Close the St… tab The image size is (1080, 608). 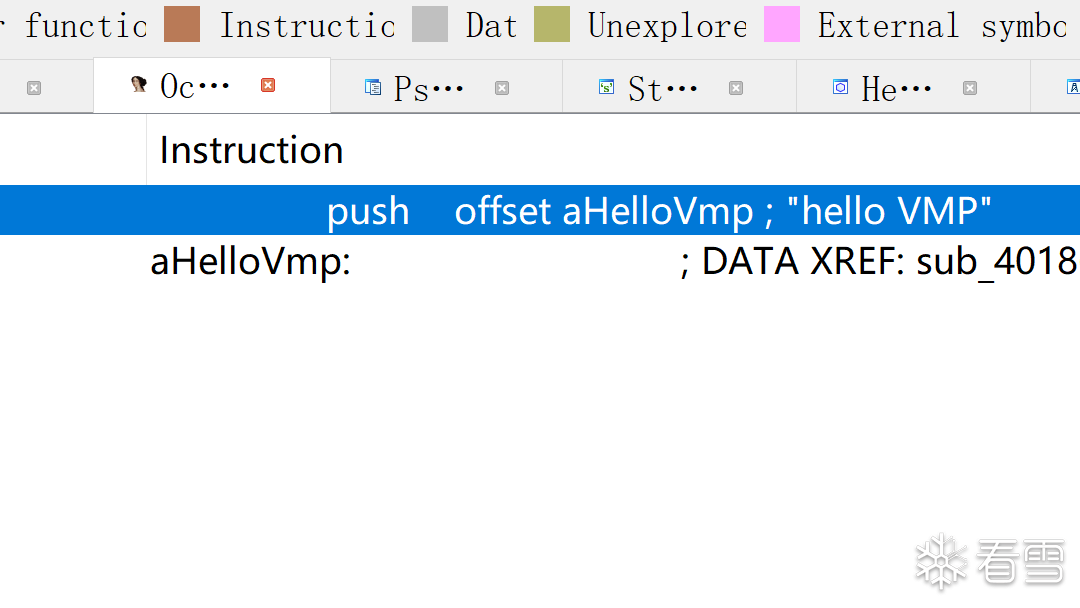736,88
